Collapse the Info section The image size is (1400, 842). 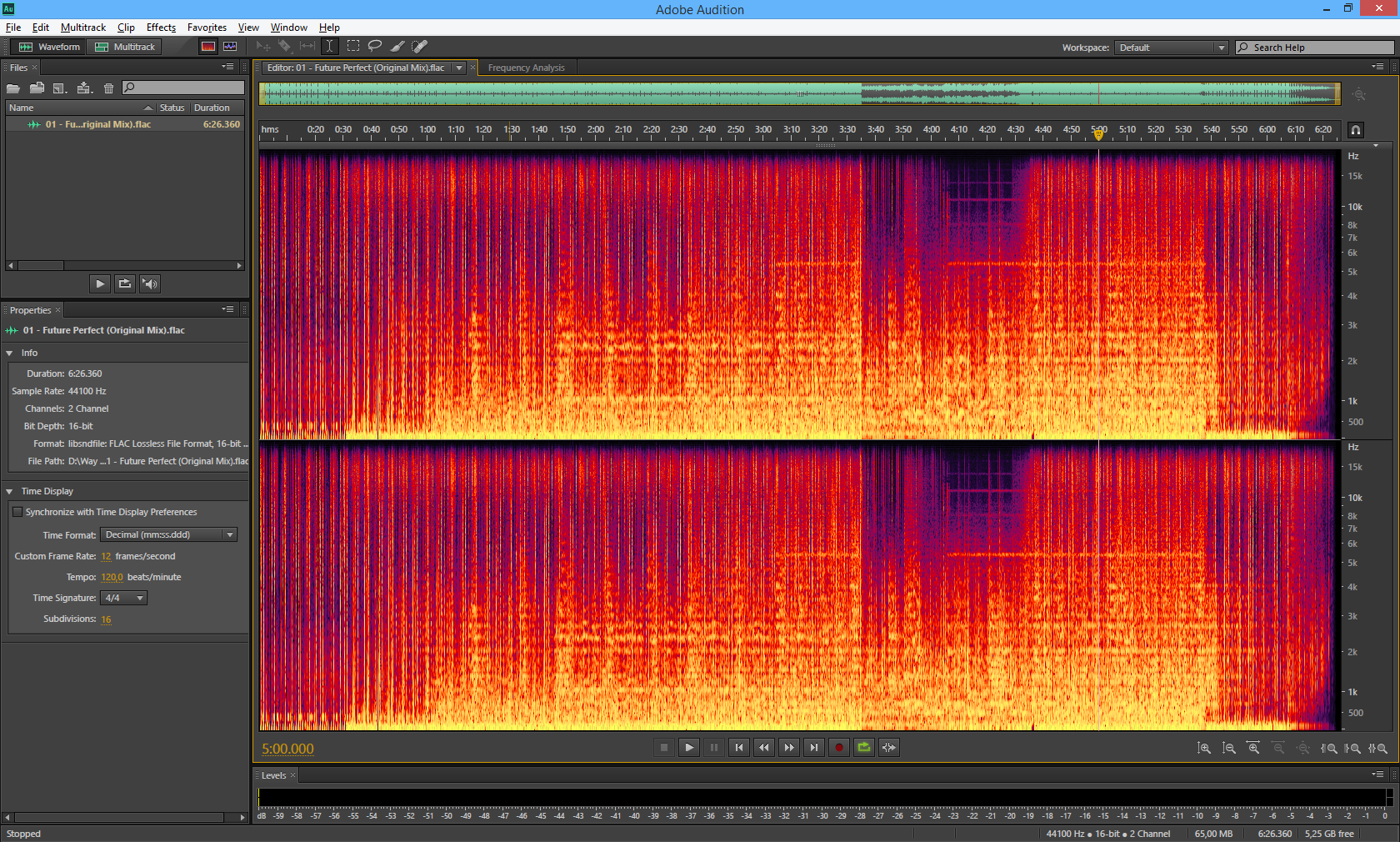[10, 353]
